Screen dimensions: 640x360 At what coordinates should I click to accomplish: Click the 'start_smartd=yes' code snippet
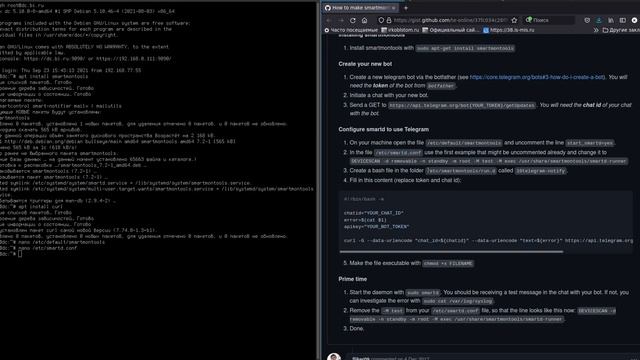click(x=590, y=143)
